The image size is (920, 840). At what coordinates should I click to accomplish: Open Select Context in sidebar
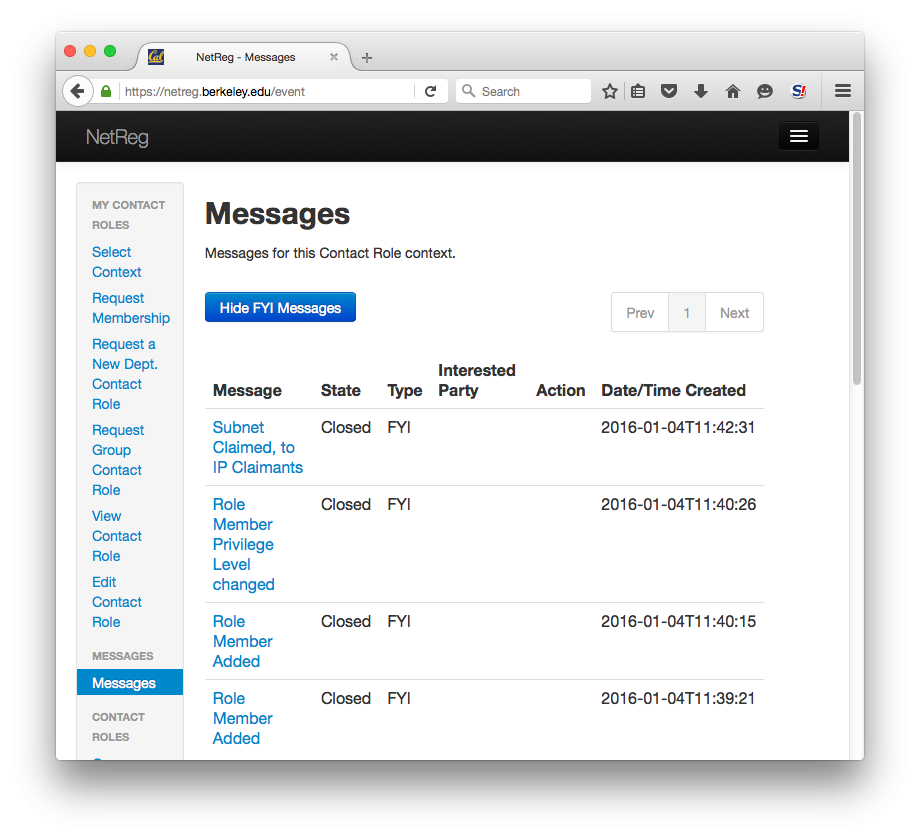117,262
